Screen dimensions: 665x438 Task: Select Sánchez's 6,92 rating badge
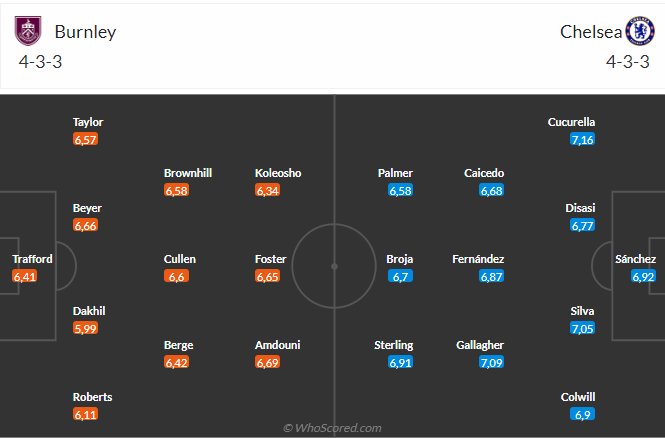(643, 276)
